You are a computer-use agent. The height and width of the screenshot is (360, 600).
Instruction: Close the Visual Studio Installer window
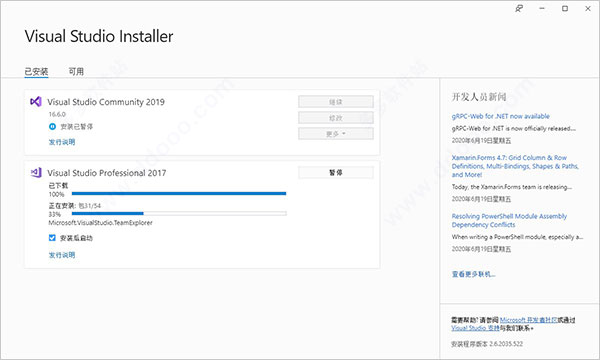(588, 8)
